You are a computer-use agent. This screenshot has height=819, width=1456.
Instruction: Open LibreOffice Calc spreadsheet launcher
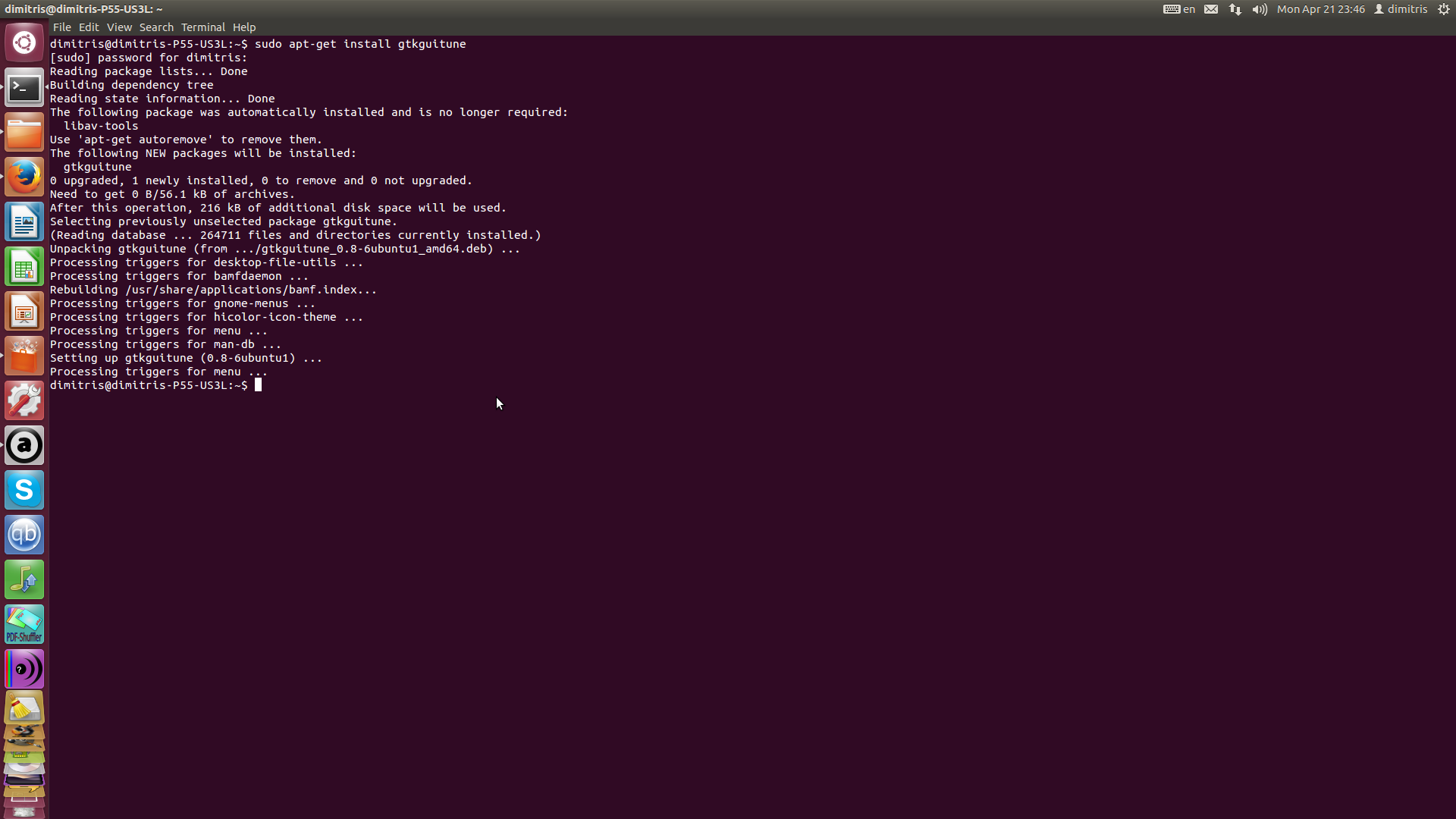pos(24,267)
